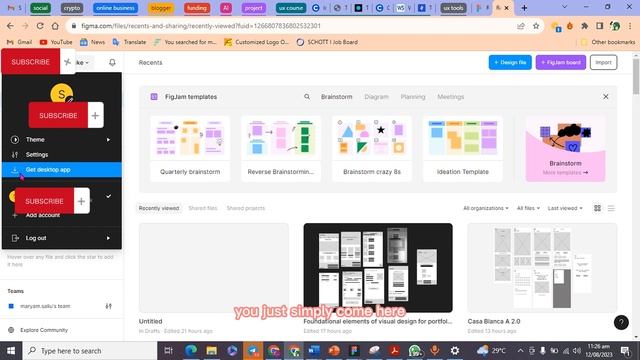Screen dimensions: 640x360
Task: Click the share page icon in address bar
Action: tap(521, 26)
